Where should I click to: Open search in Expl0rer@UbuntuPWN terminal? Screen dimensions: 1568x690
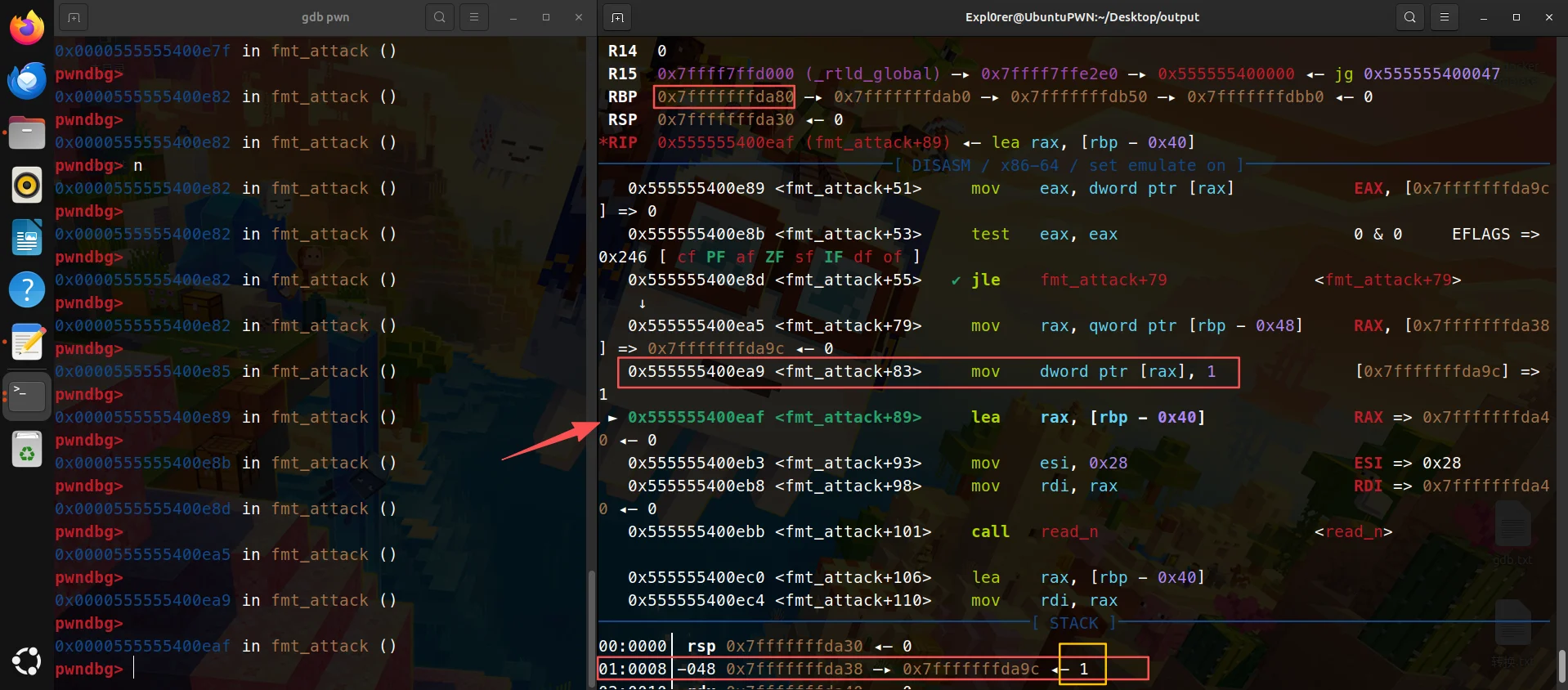(x=1410, y=17)
